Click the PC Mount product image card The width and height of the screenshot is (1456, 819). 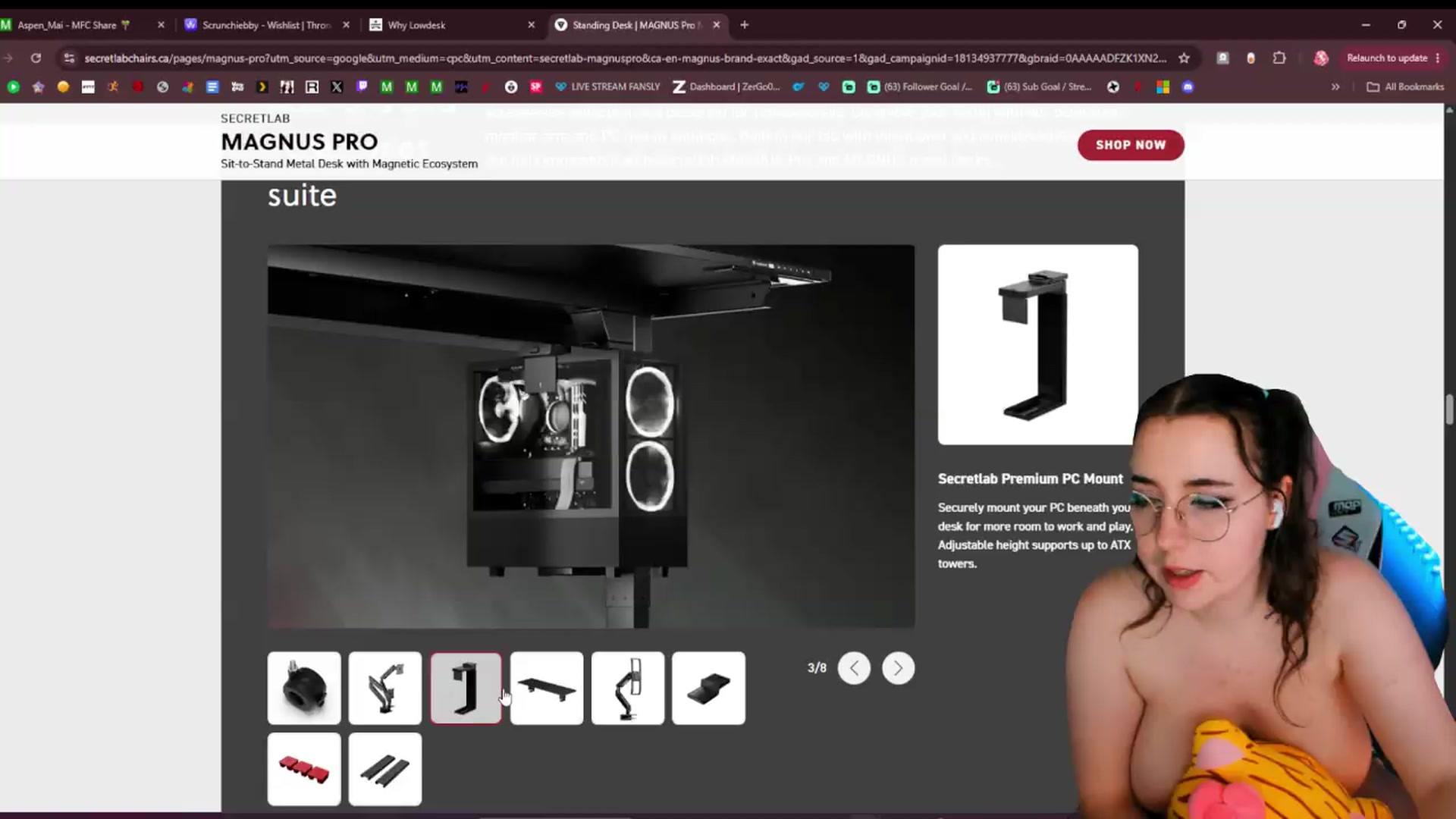(x=1037, y=344)
